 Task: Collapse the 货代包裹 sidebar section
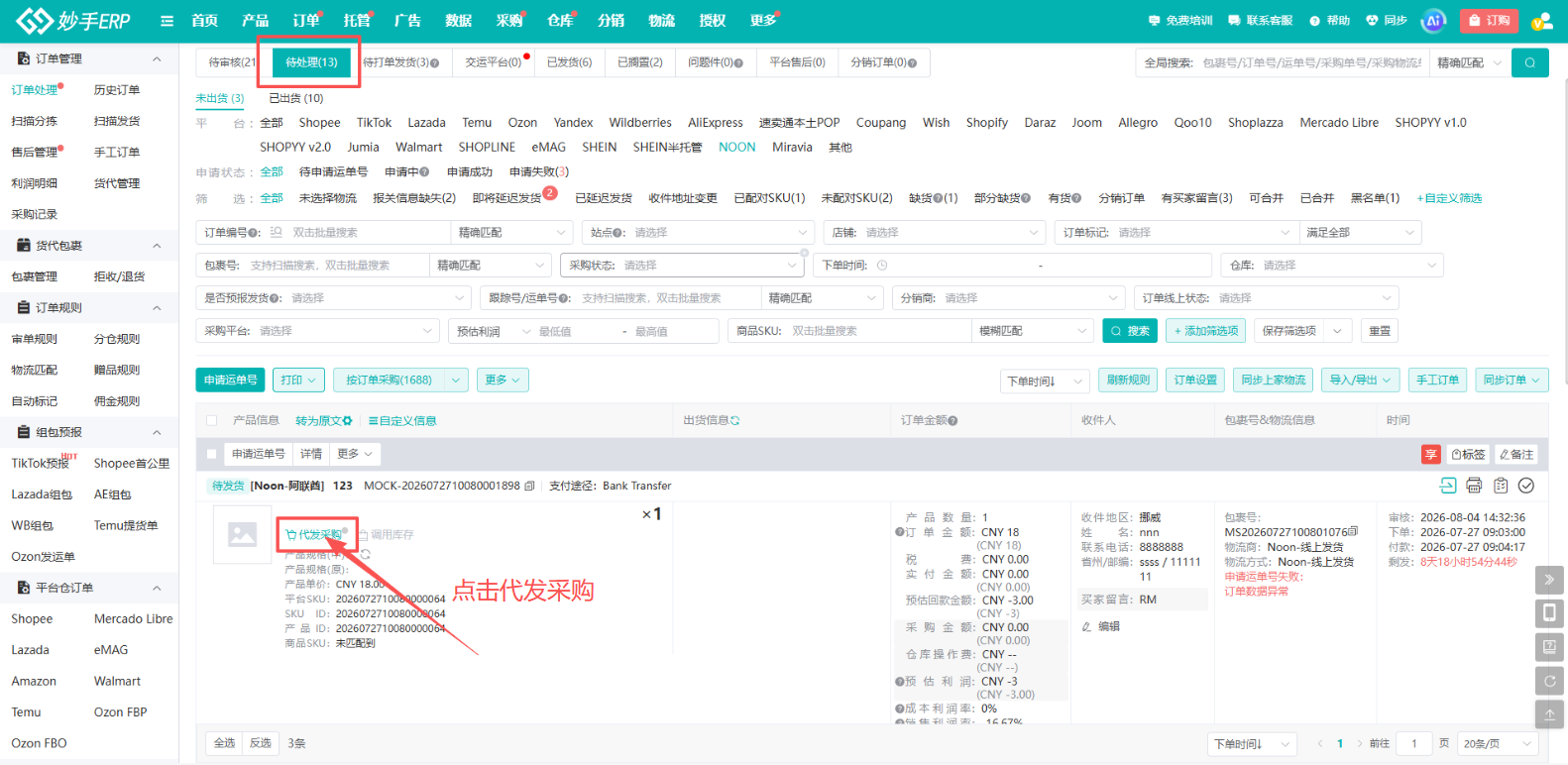157,246
